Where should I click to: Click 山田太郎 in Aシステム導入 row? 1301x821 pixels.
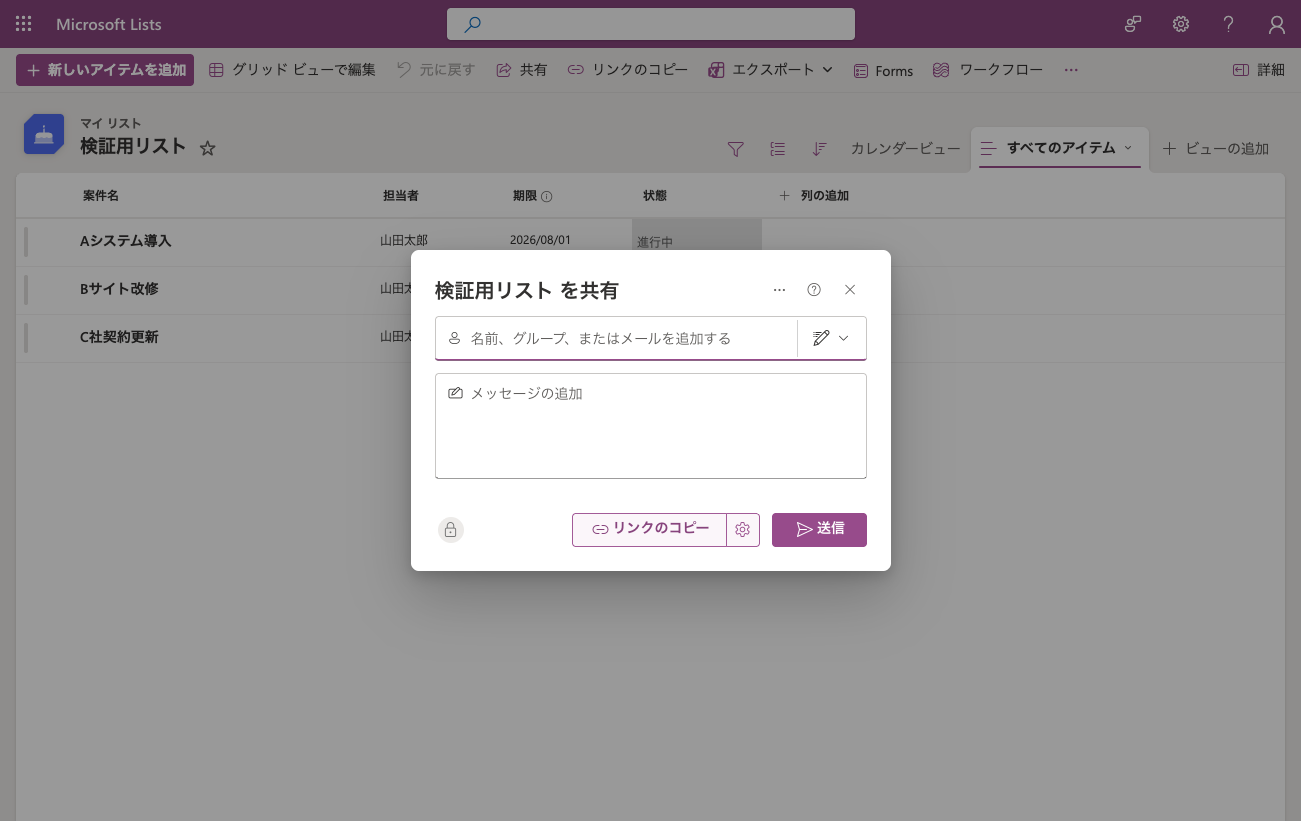coord(404,241)
